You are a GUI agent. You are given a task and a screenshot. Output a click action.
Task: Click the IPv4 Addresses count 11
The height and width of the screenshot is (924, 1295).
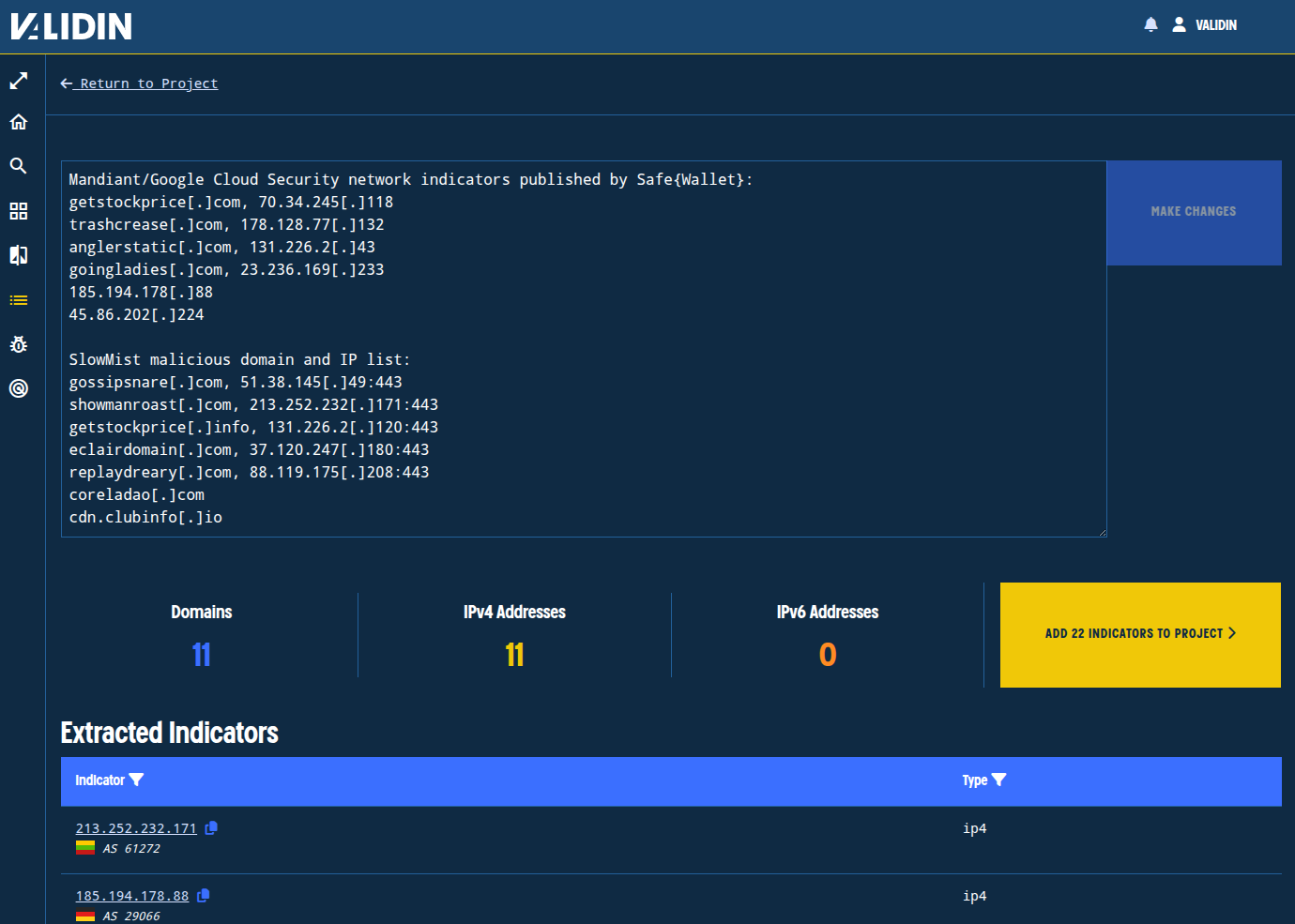pos(514,655)
